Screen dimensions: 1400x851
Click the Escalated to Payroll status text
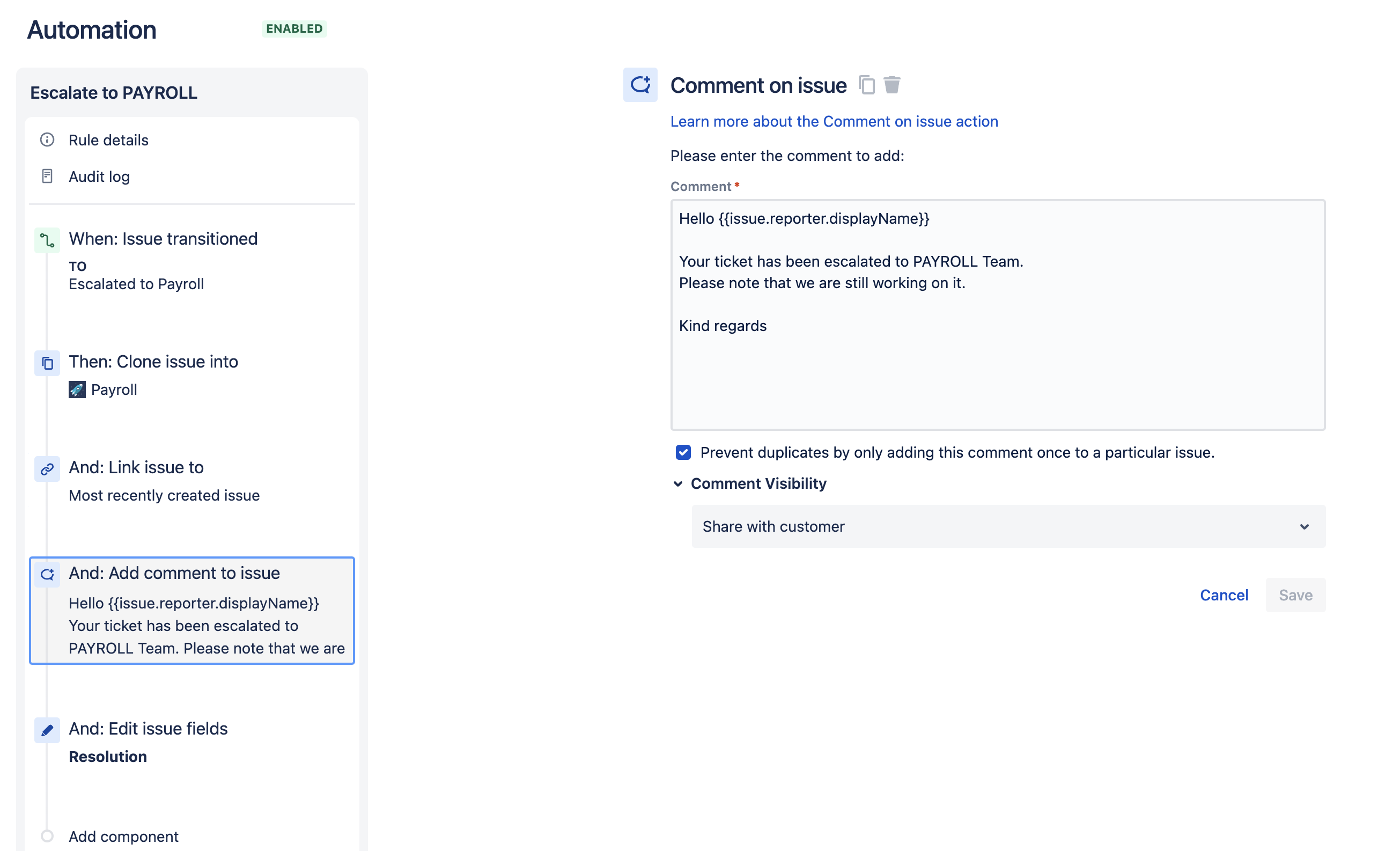tap(136, 284)
